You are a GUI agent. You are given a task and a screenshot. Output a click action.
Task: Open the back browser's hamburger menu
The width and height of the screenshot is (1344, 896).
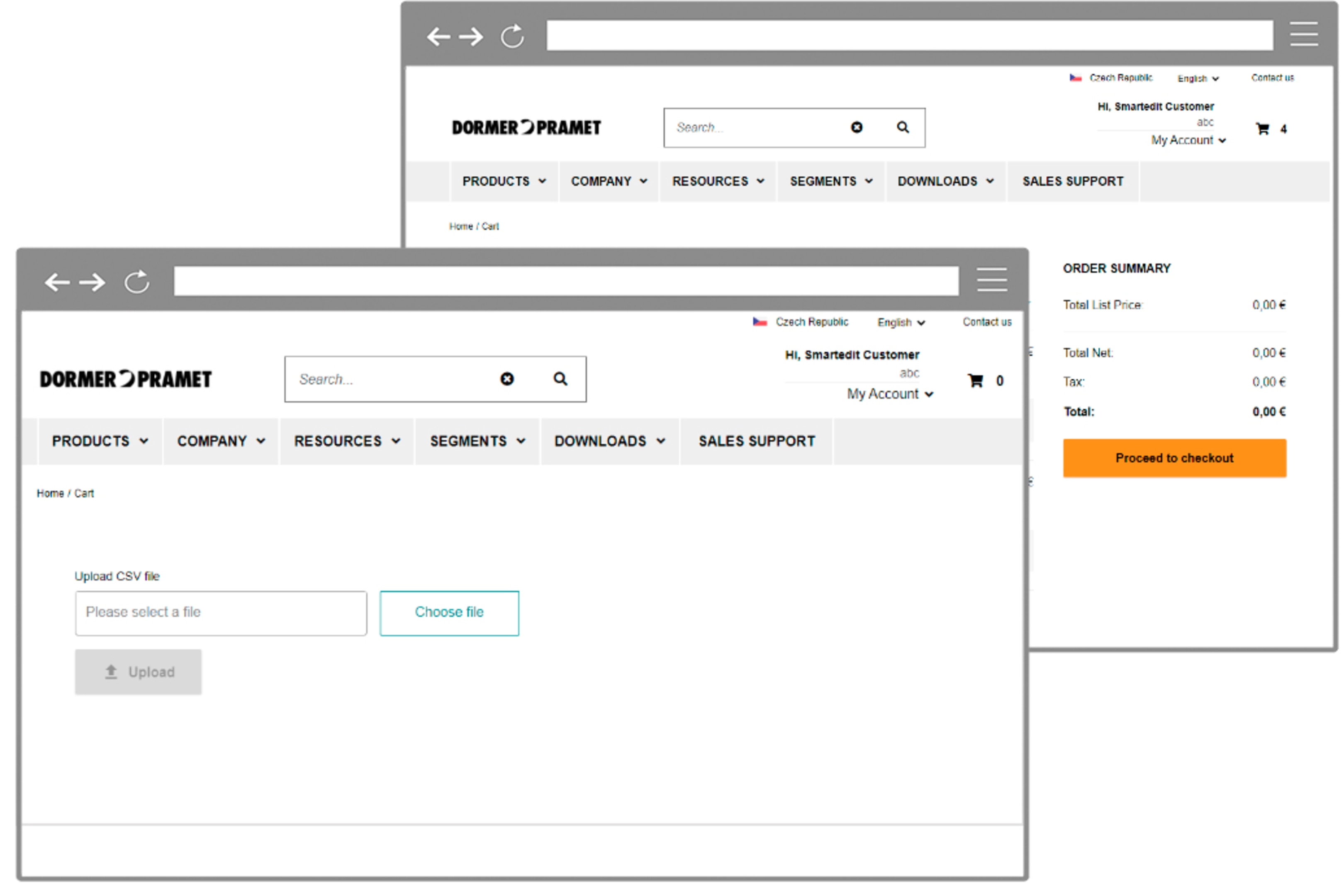[x=1304, y=34]
